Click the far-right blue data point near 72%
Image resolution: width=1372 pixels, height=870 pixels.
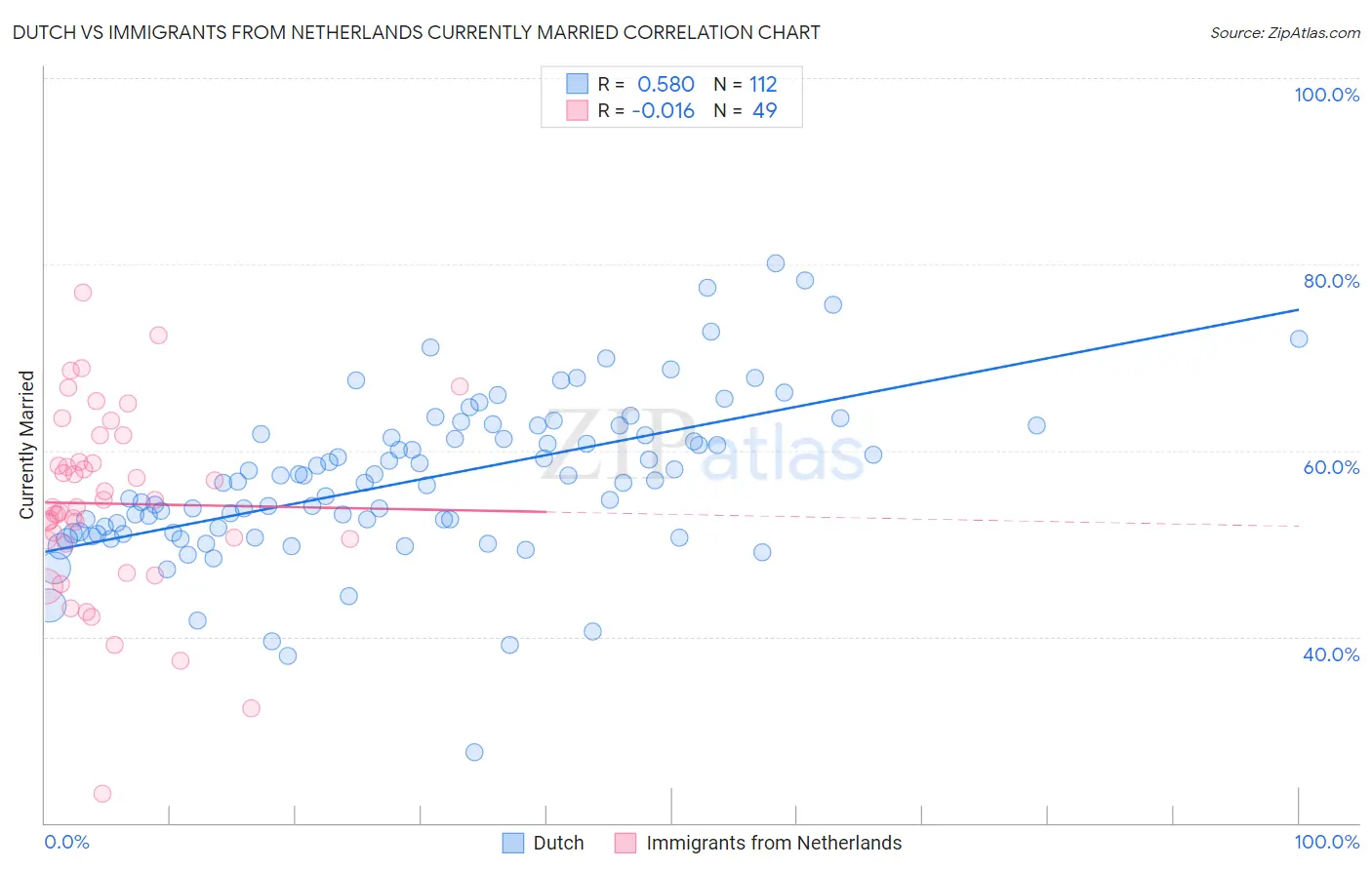point(1299,338)
